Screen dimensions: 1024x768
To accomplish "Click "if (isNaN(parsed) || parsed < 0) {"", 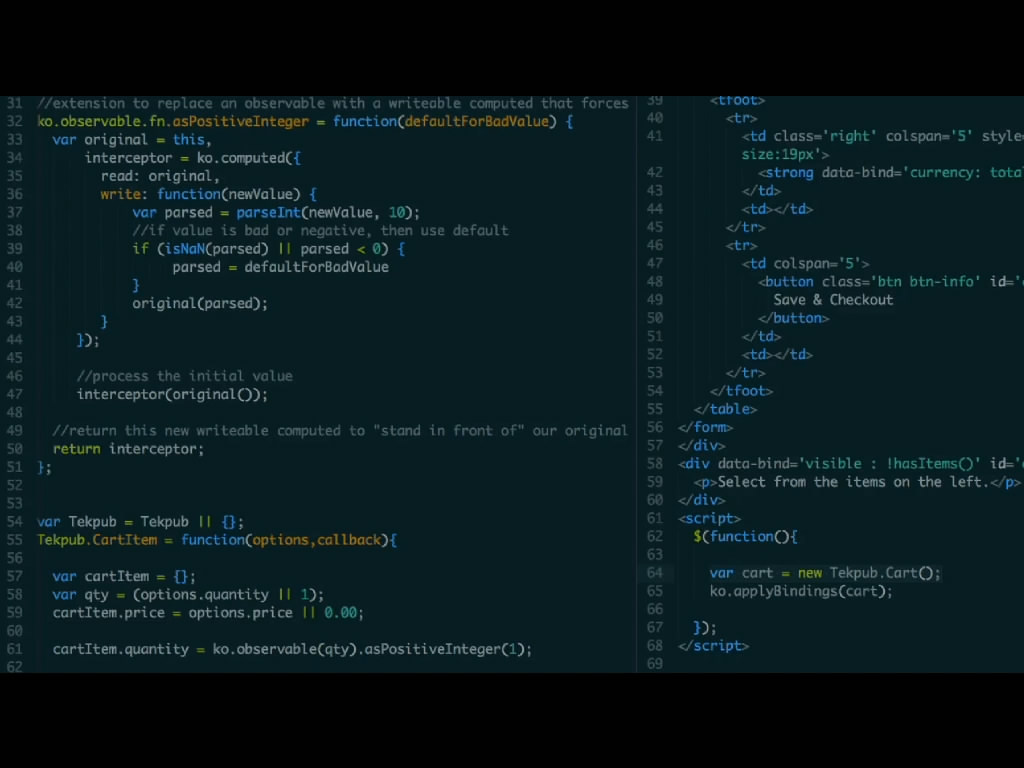I will [268, 249].
